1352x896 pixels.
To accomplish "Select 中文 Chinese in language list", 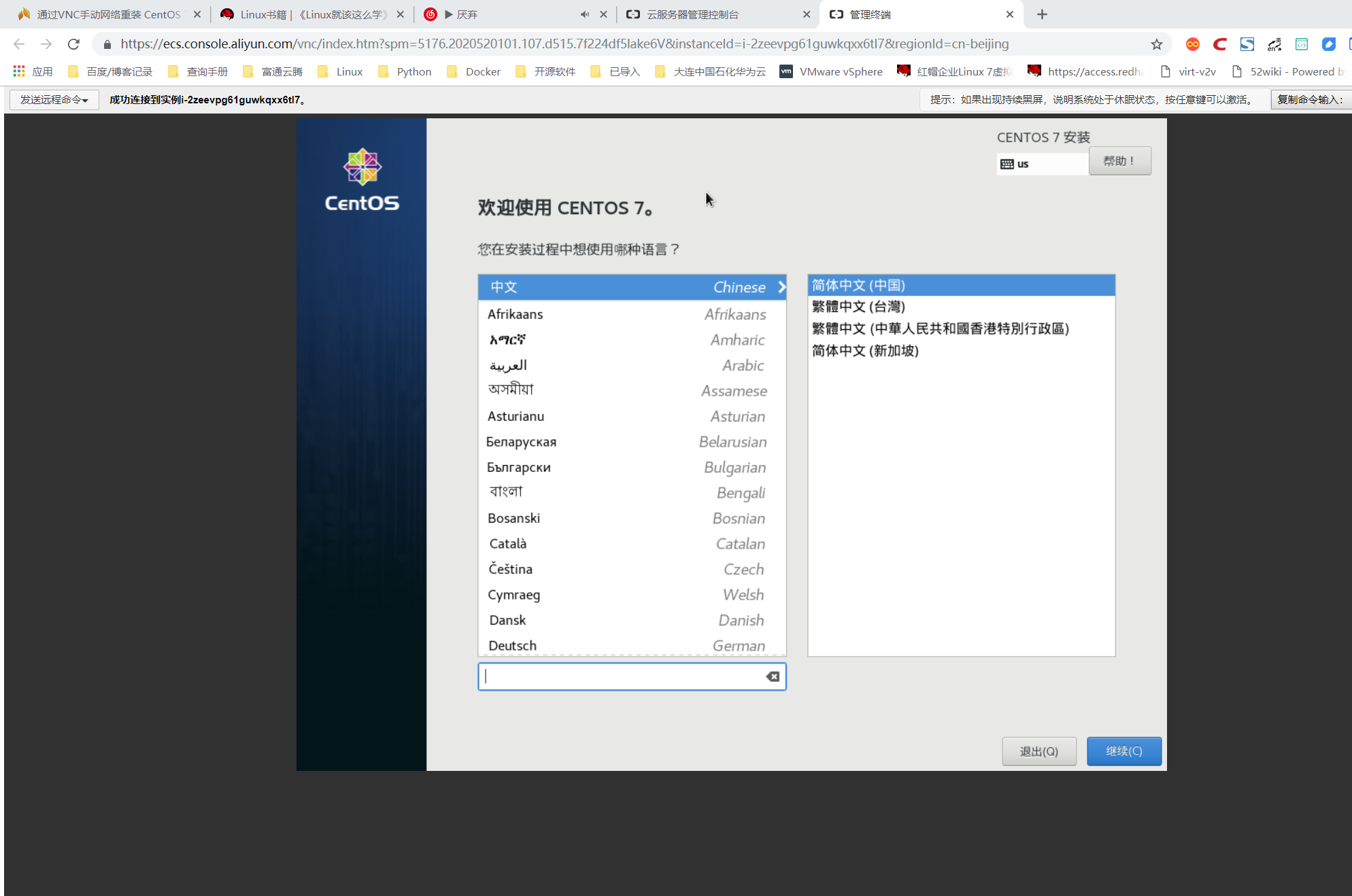I will pos(632,287).
